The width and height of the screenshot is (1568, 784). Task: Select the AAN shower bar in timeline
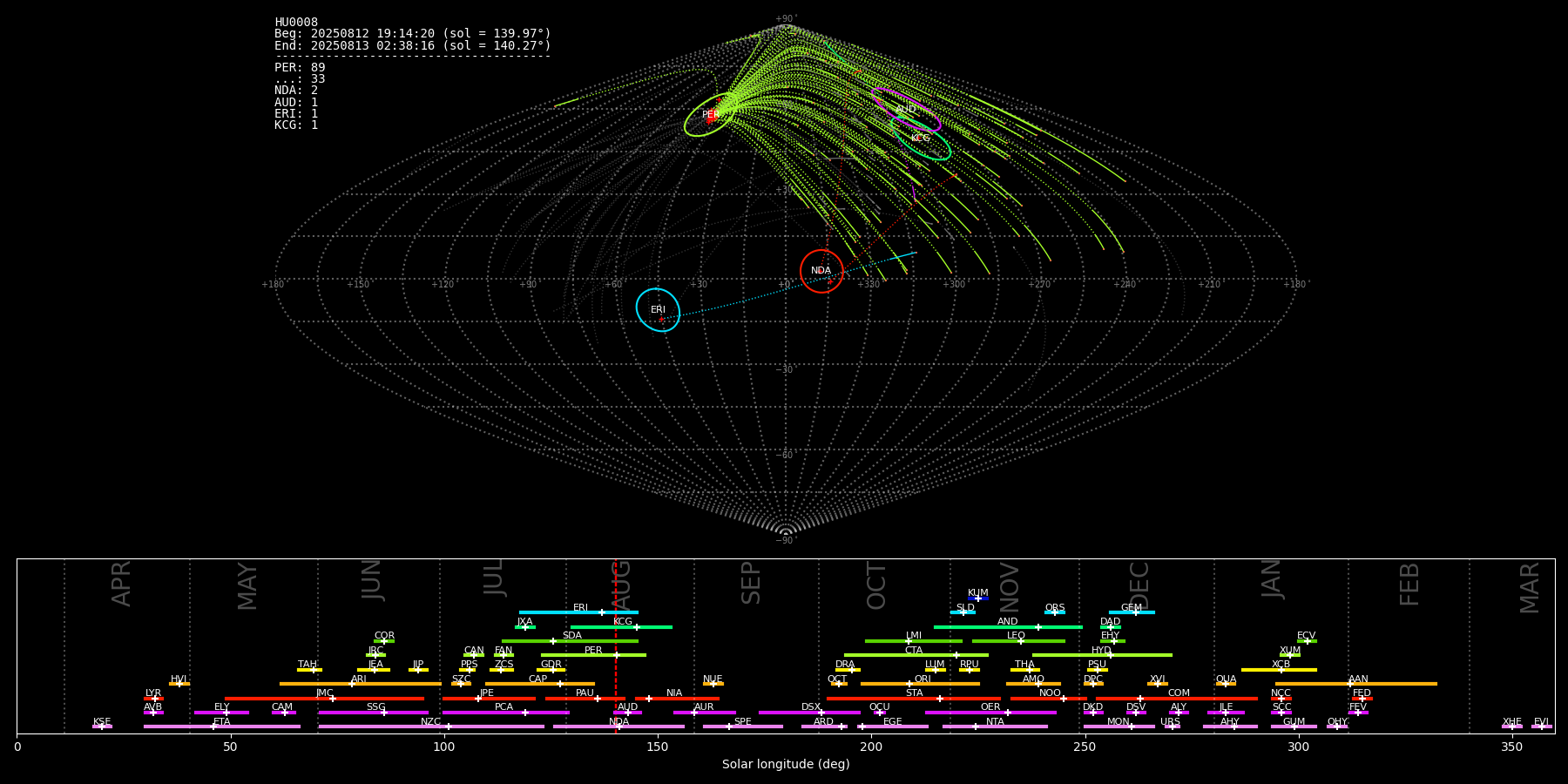pos(1356,684)
